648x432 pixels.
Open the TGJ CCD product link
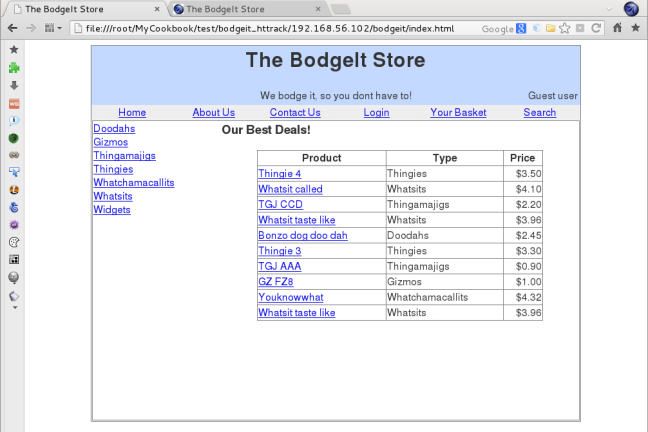click(280, 205)
